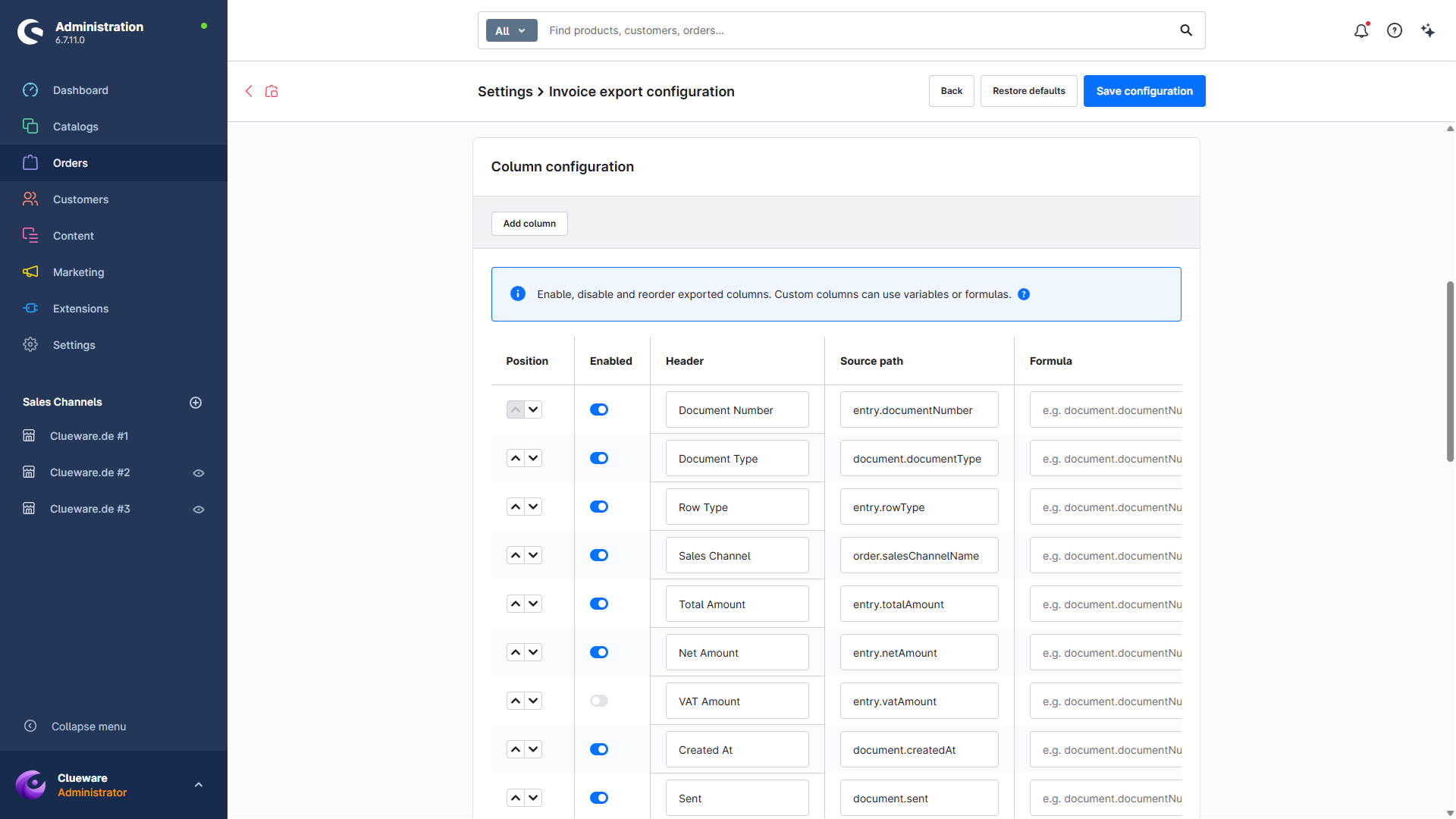The width and height of the screenshot is (1456, 819).
Task: Move VAT Amount row up
Action: click(x=516, y=701)
